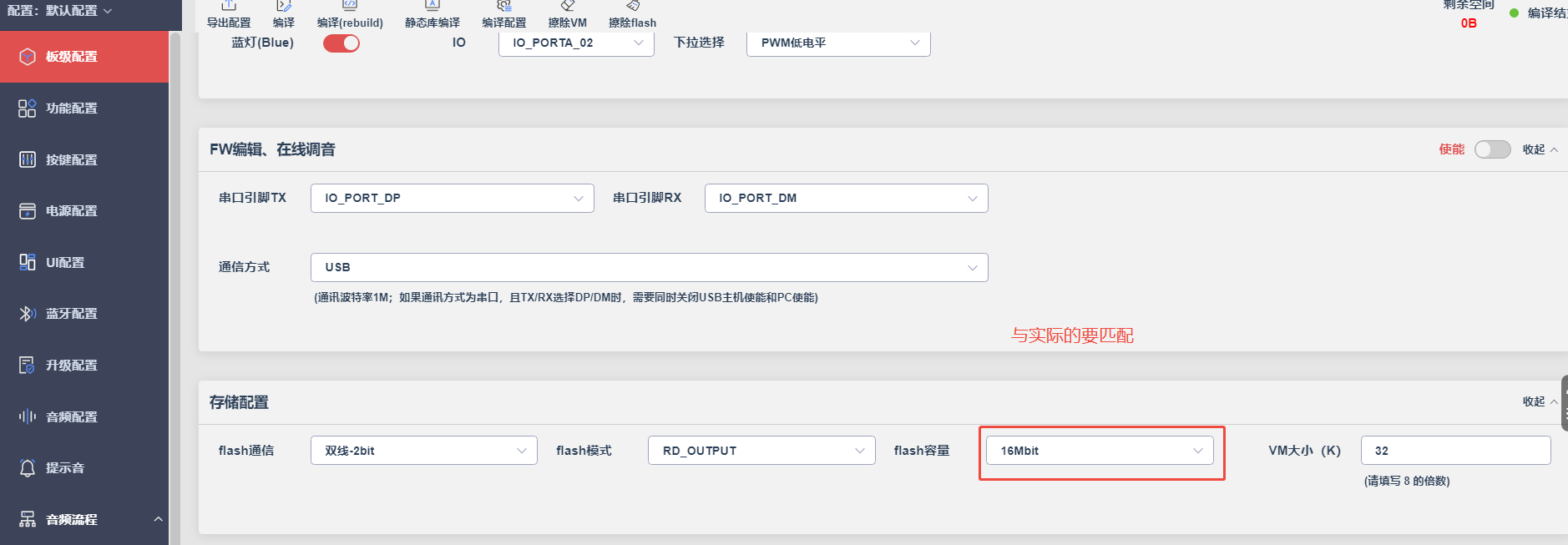Open the flash模式 RD_OUTPUT dropdown

[x=761, y=451]
